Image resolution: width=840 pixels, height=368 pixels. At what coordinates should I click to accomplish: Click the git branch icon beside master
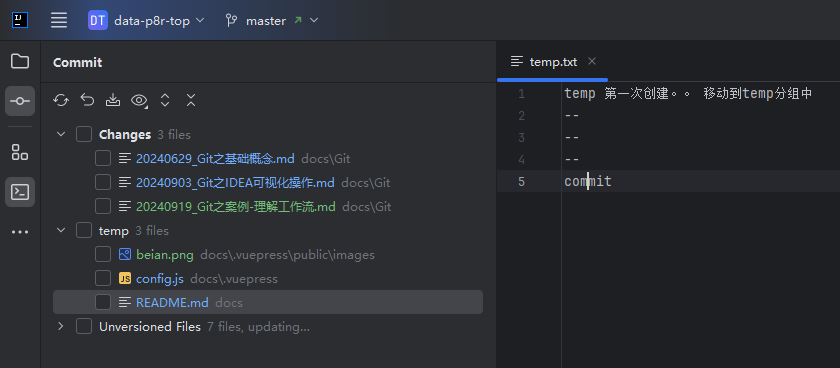(x=231, y=20)
